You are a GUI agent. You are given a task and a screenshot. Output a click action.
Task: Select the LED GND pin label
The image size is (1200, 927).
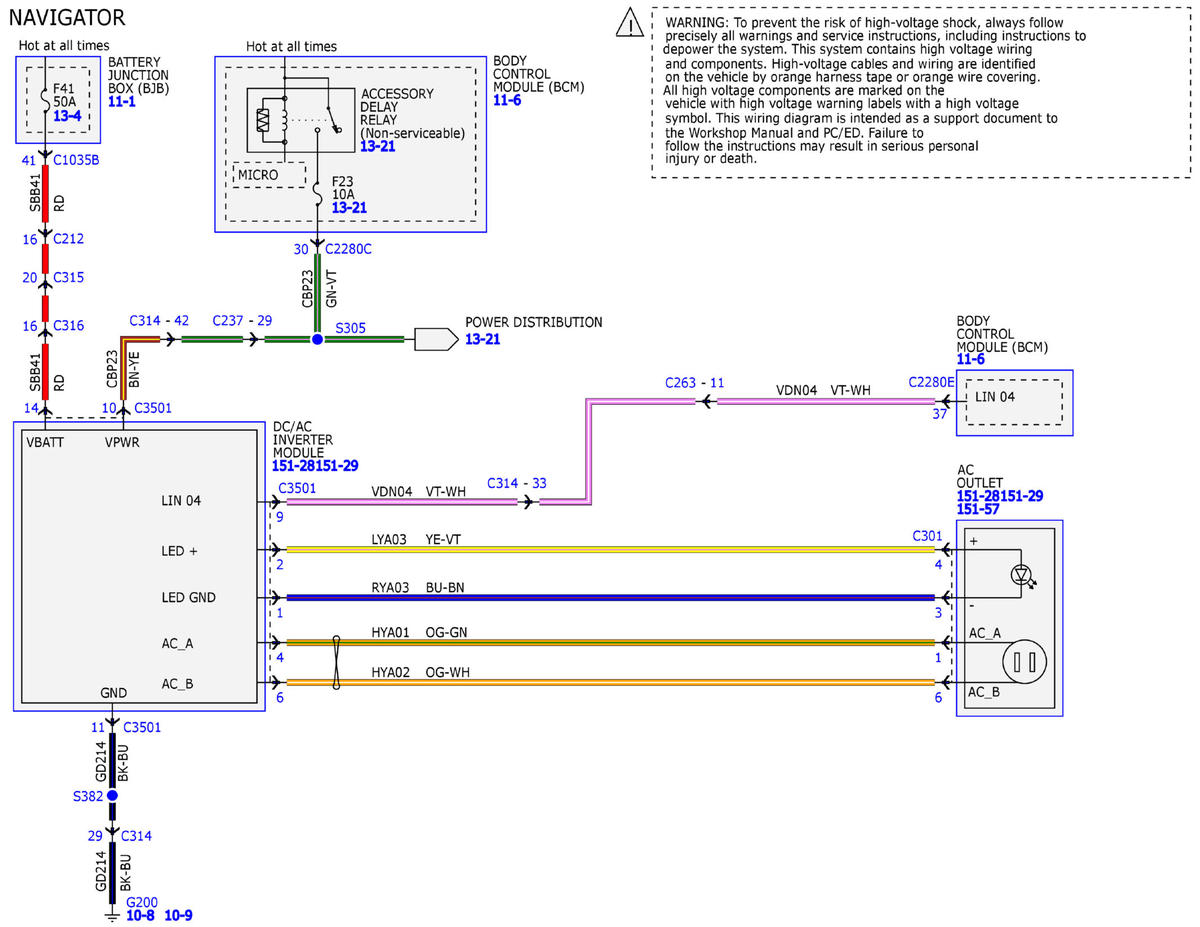188,597
